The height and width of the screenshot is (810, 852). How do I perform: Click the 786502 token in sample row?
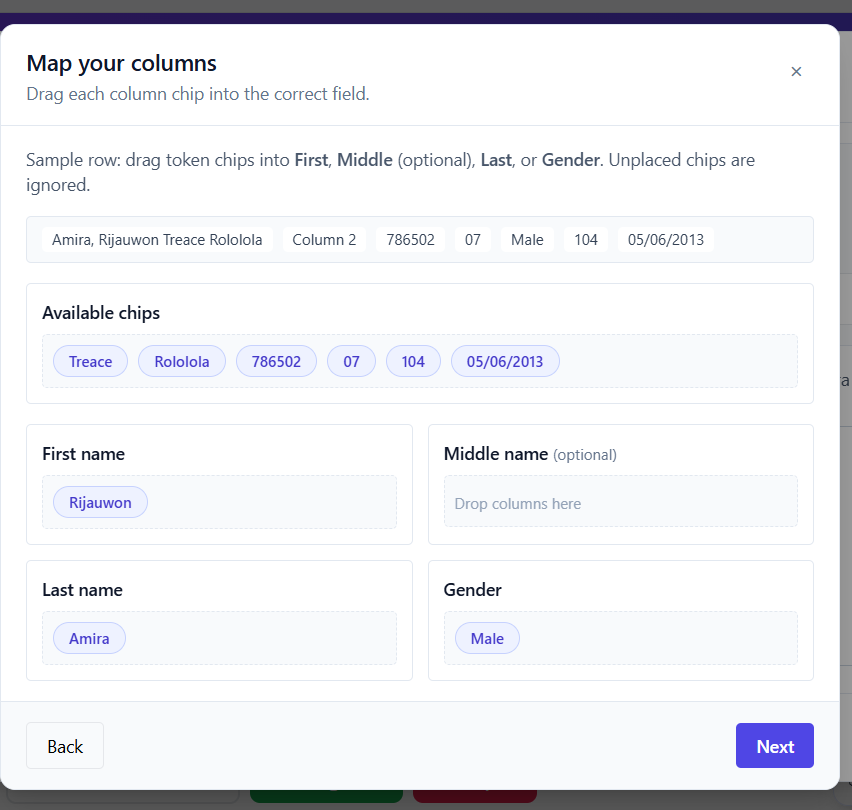tap(410, 239)
